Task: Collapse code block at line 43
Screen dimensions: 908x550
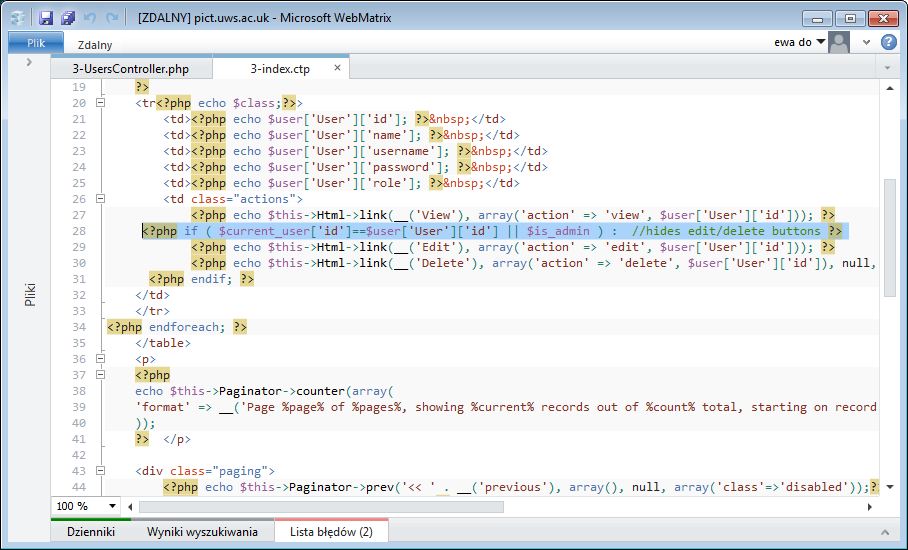Action: [100, 471]
